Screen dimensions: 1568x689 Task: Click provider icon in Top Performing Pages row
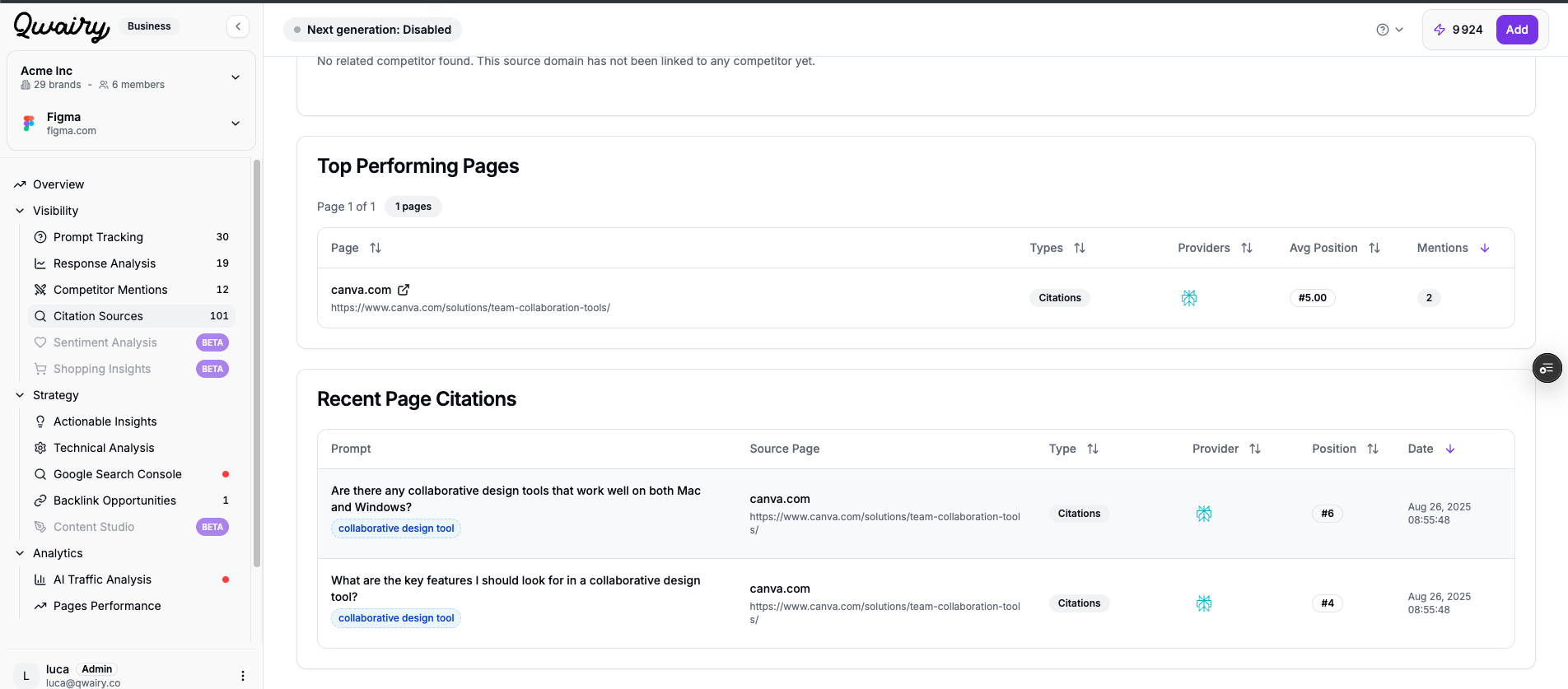[1189, 298]
